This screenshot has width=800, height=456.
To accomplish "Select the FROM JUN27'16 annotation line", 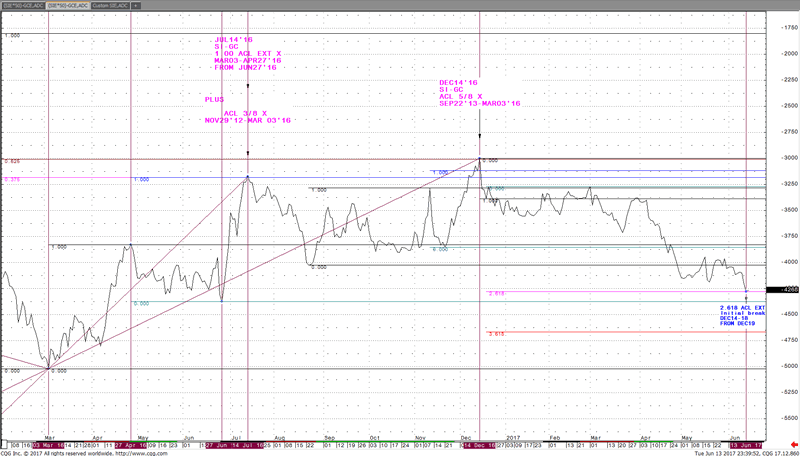I will point(245,67).
